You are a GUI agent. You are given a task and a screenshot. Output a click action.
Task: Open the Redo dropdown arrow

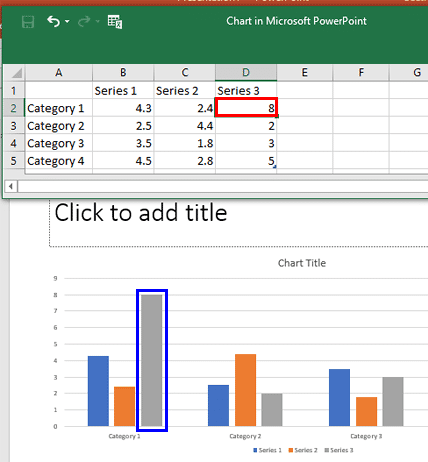click(x=97, y=21)
